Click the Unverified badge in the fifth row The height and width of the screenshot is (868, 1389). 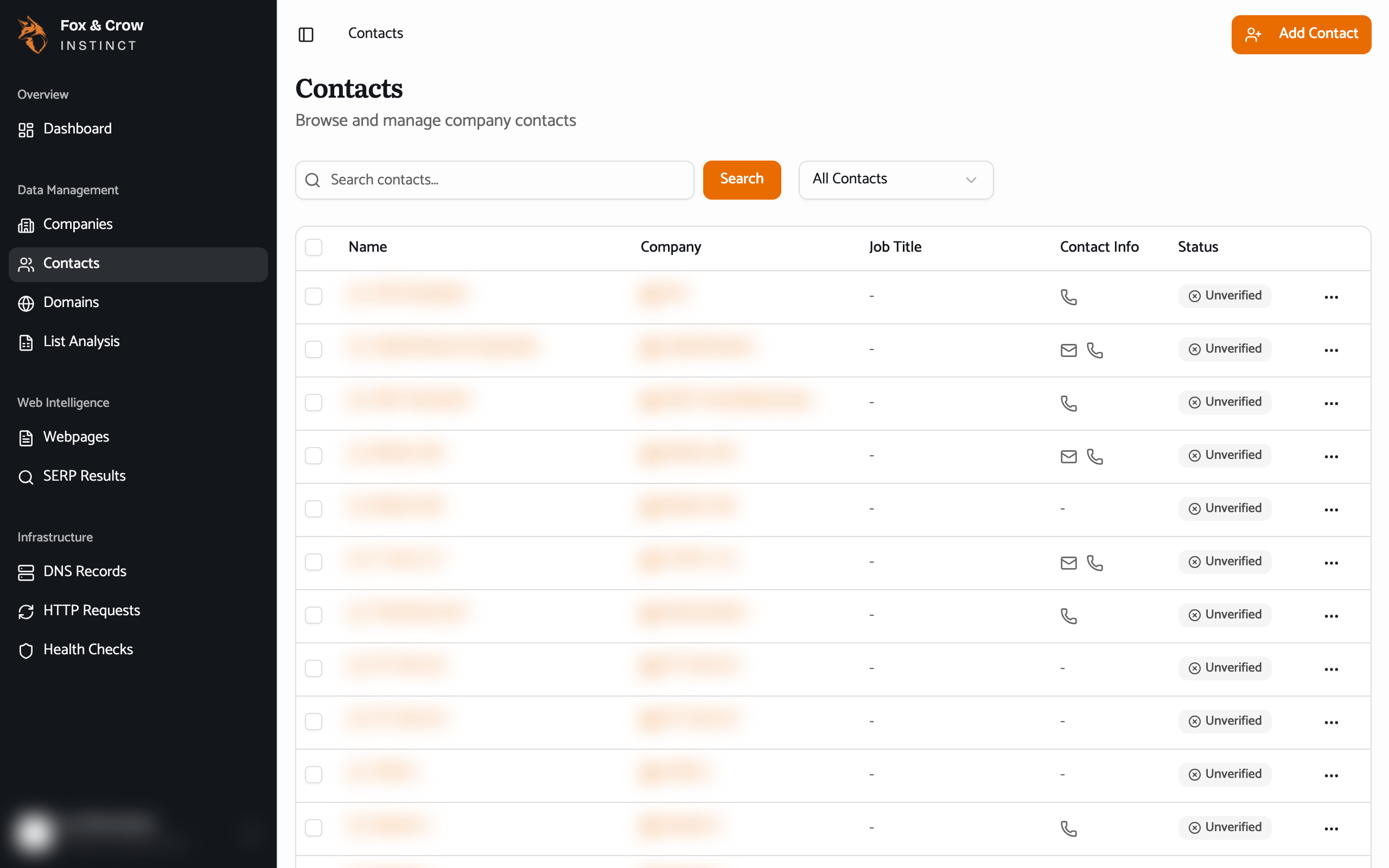pyautogui.click(x=1224, y=509)
